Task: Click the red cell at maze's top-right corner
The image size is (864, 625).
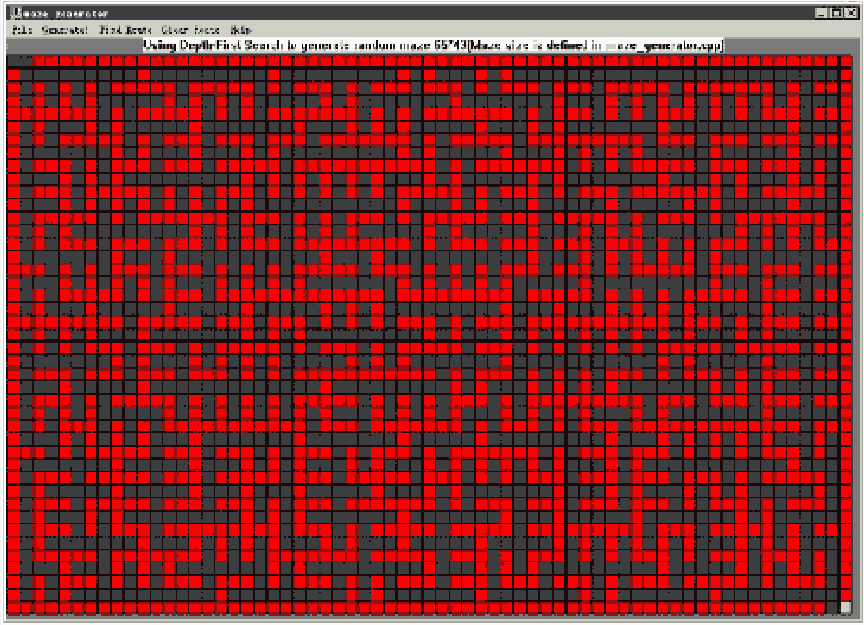Action: click(x=846, y=61)
